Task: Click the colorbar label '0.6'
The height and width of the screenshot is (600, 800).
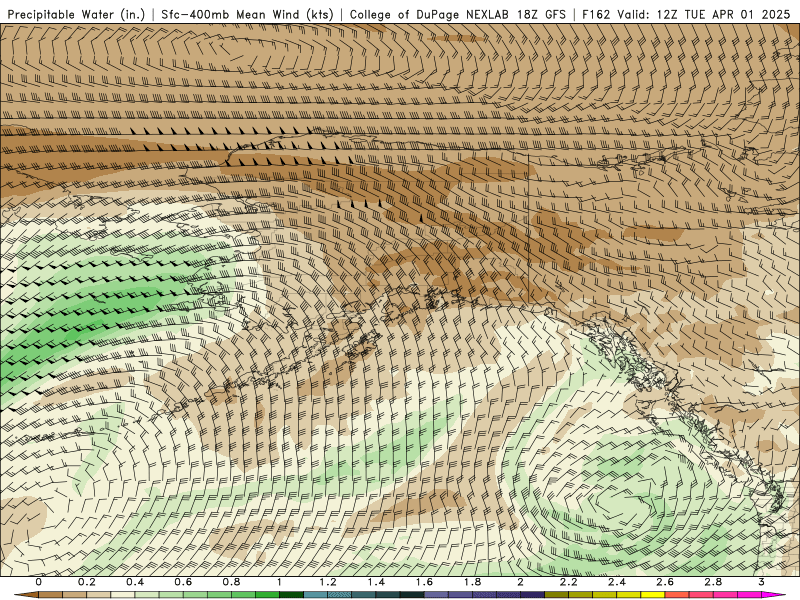Action: pyautogui.click(x=183, y=582)
